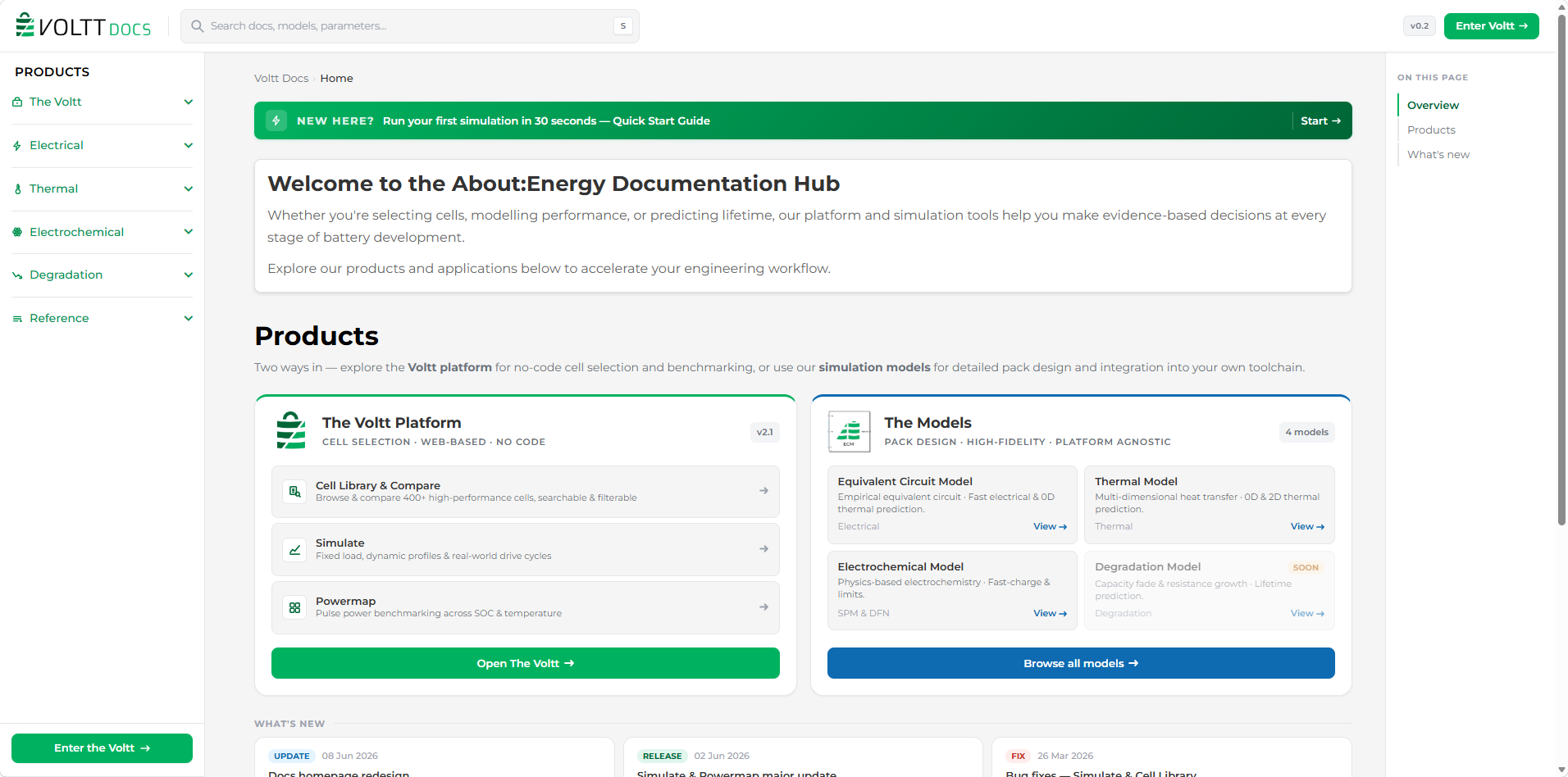Go to Overview in On This Page
The width and height of the screenshot is (1568, 777).
coord(1433,106)
